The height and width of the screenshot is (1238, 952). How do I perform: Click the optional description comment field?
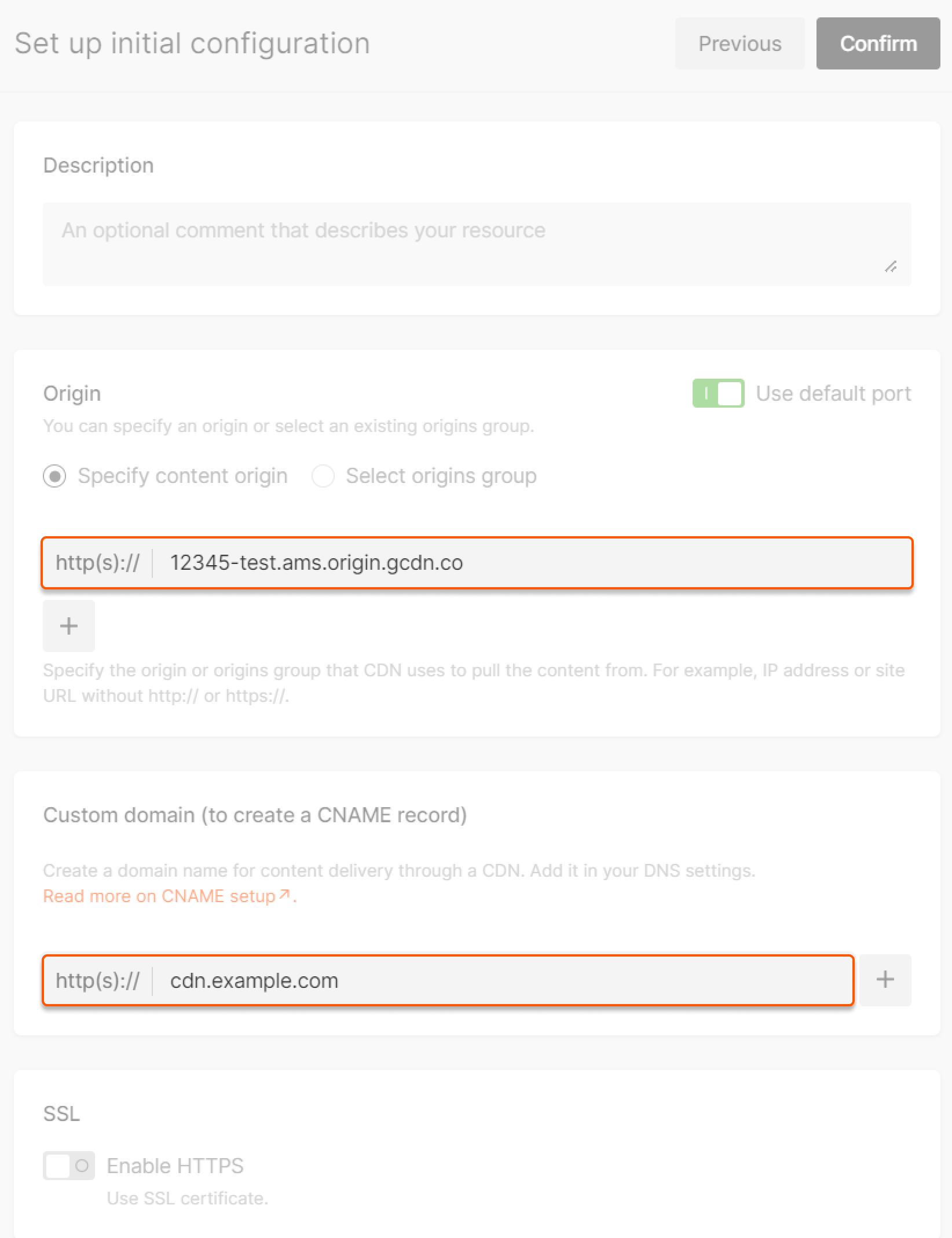[476, 243]
